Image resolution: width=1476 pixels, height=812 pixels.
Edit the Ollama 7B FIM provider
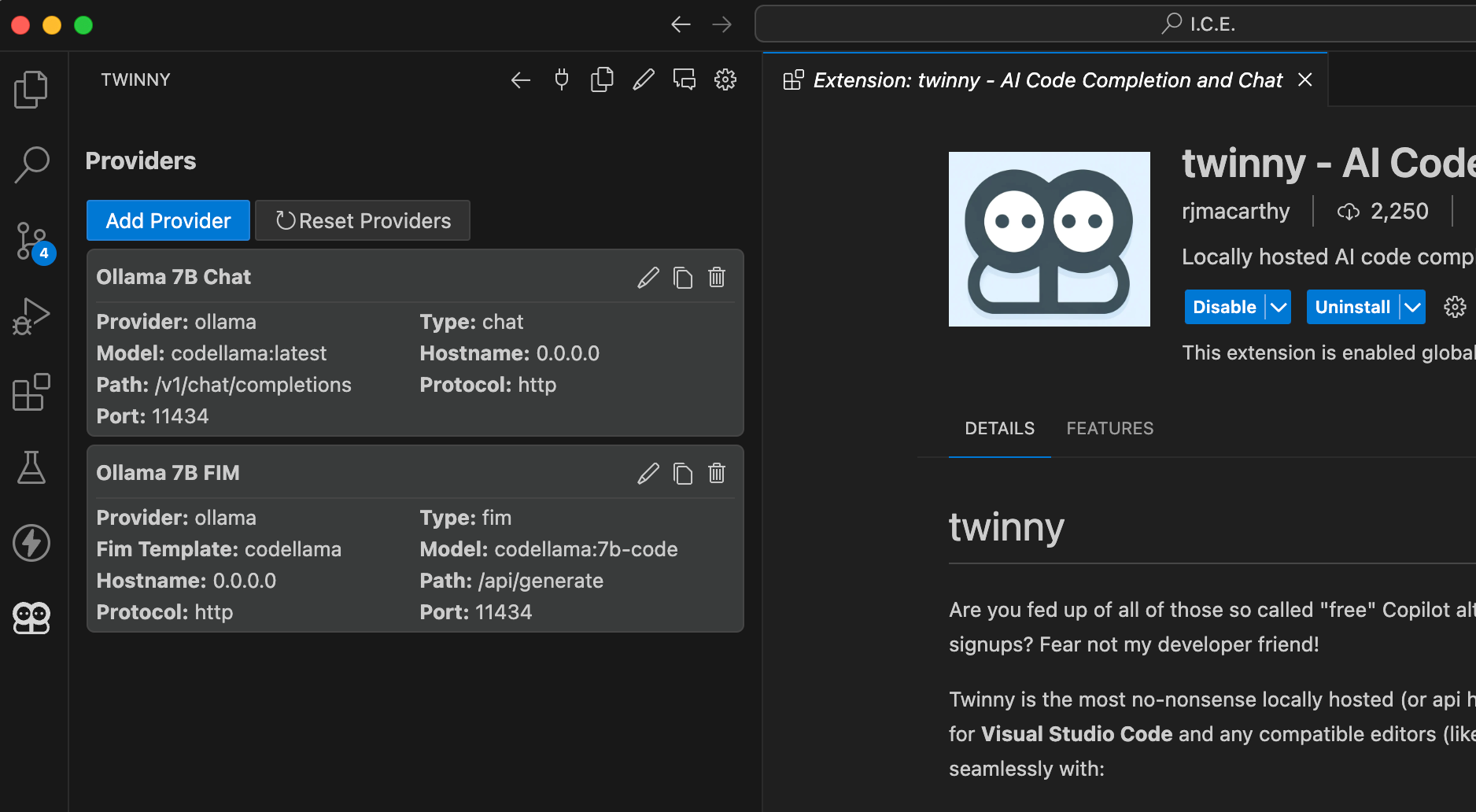point(648,473)
